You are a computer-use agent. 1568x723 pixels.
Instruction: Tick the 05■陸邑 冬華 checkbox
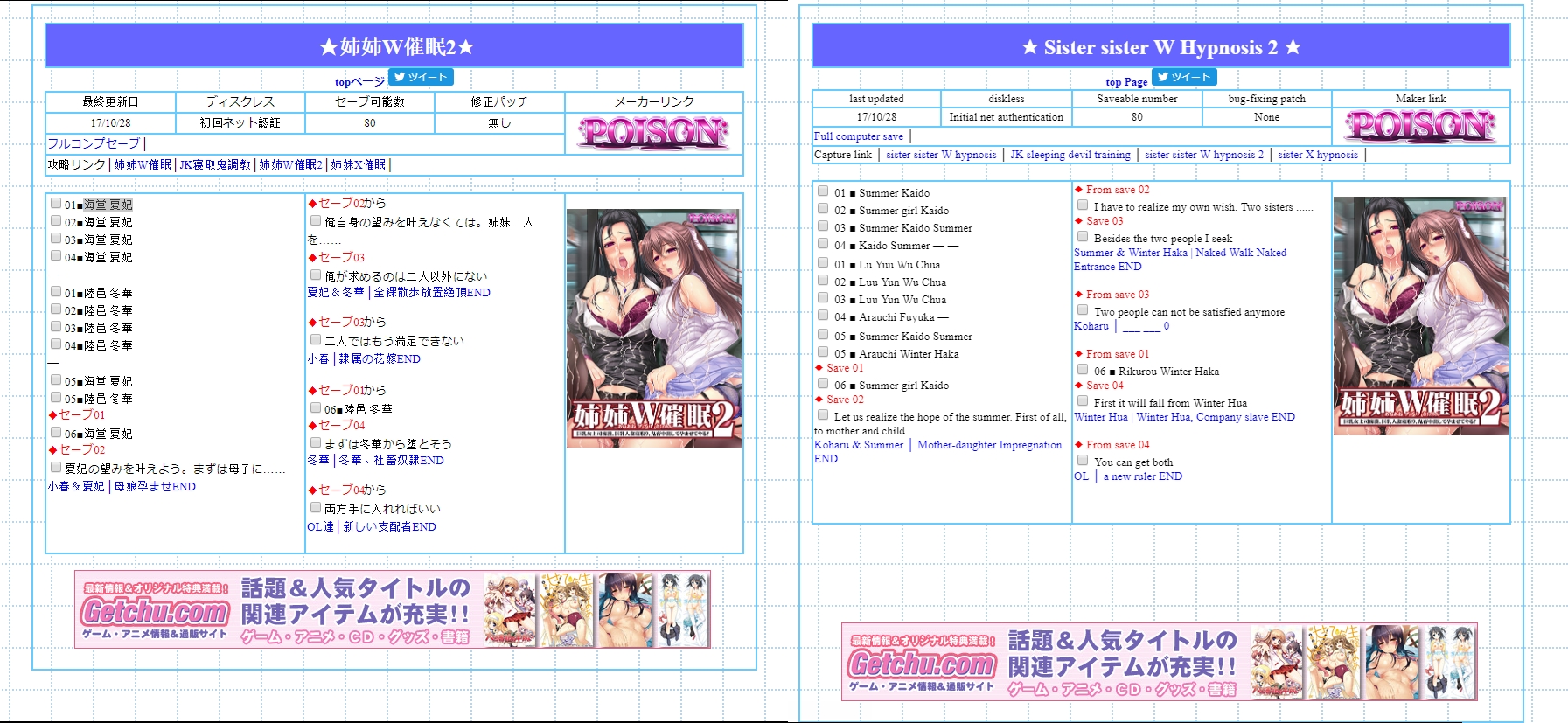56,397
